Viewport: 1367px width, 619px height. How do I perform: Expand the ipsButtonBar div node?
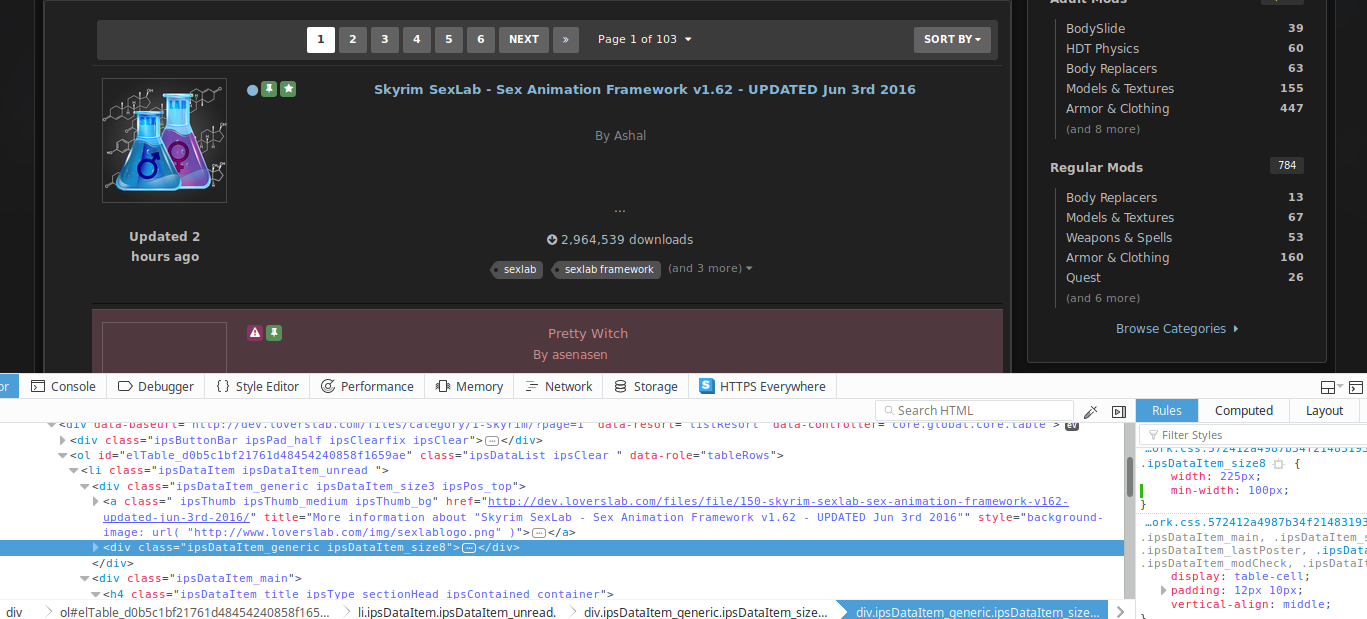pos(64,440)
